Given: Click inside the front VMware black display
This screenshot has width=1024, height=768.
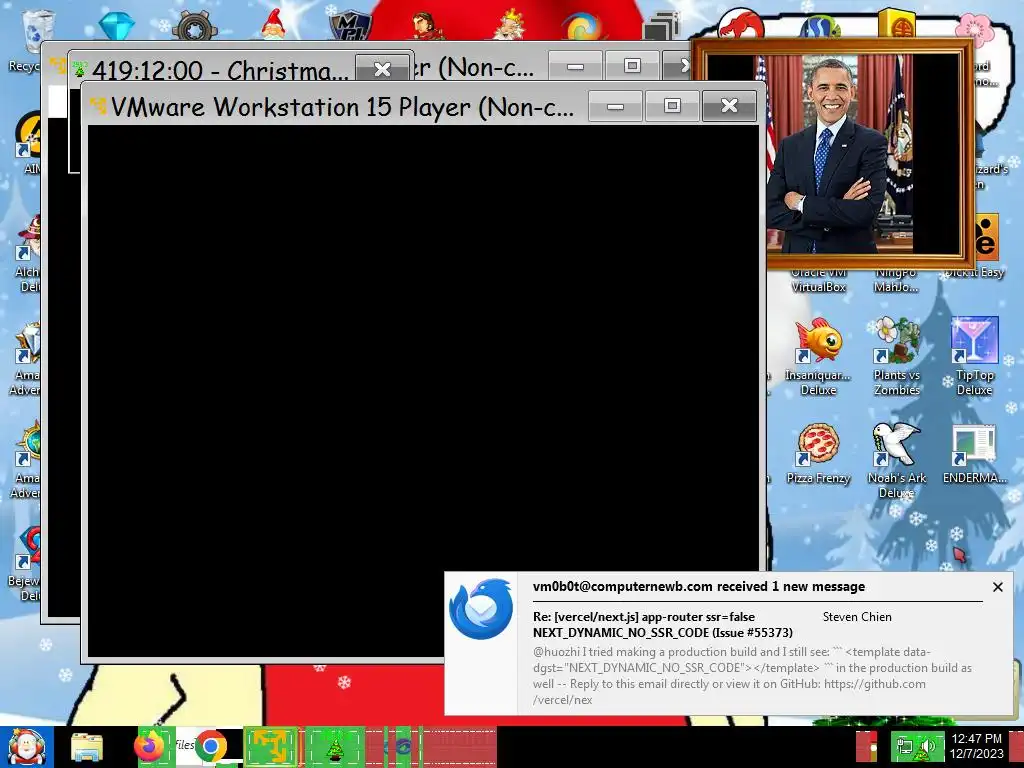Looking at the screenshot, I should pyautogui.click(x=423, y=391).
